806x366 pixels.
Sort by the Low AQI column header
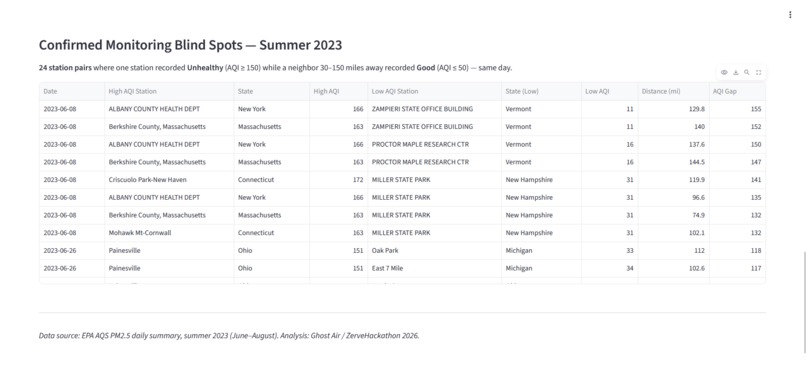[610, 92]
